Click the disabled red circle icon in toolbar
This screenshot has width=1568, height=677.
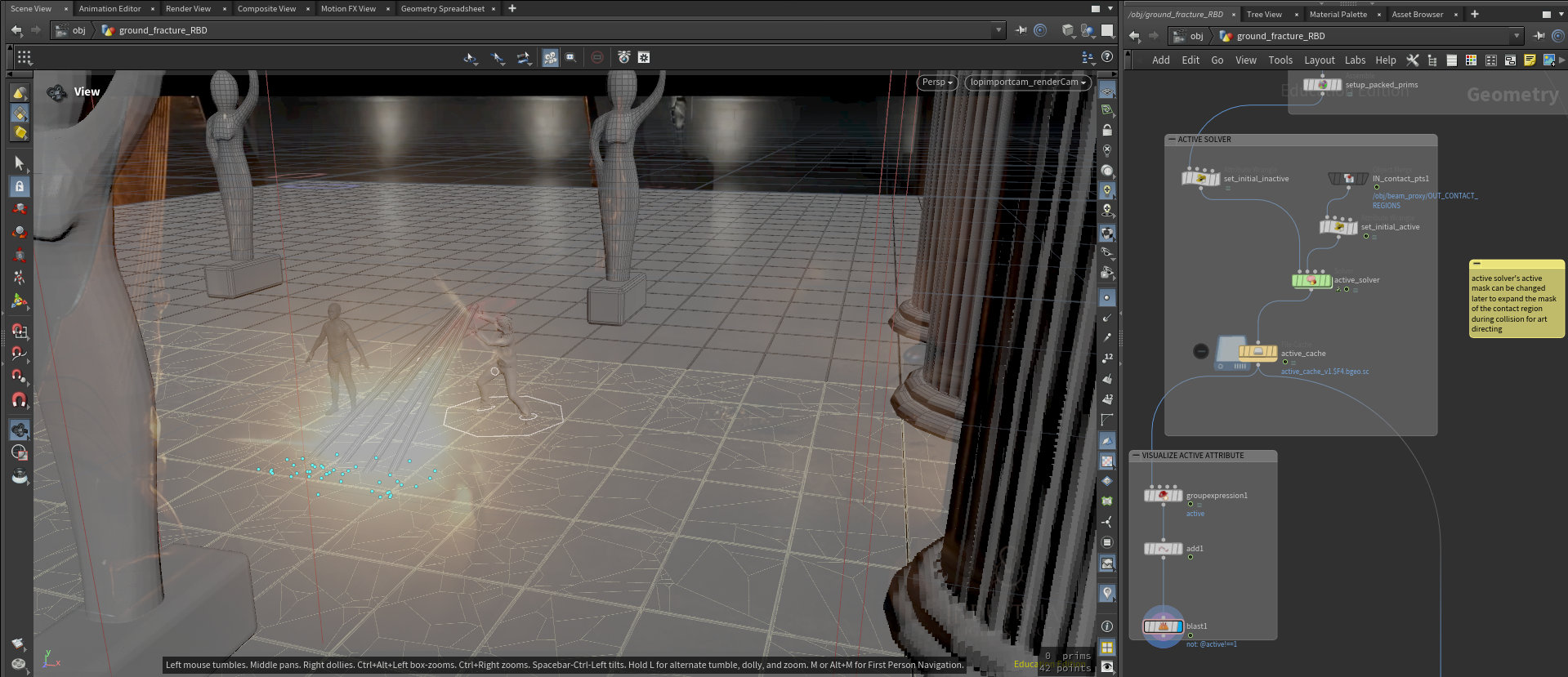[597, 57]
